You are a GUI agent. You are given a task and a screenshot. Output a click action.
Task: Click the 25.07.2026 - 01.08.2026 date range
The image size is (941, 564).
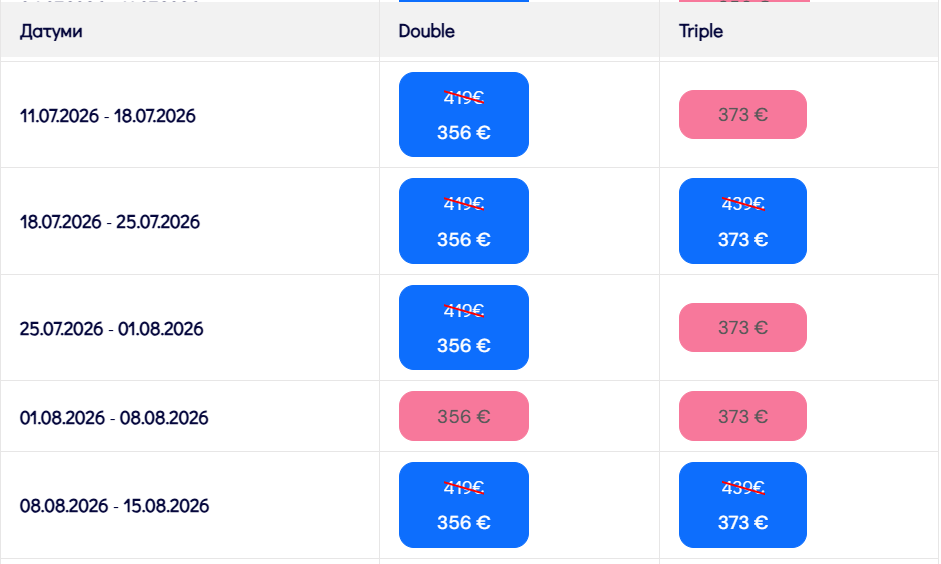pos(112,329)
